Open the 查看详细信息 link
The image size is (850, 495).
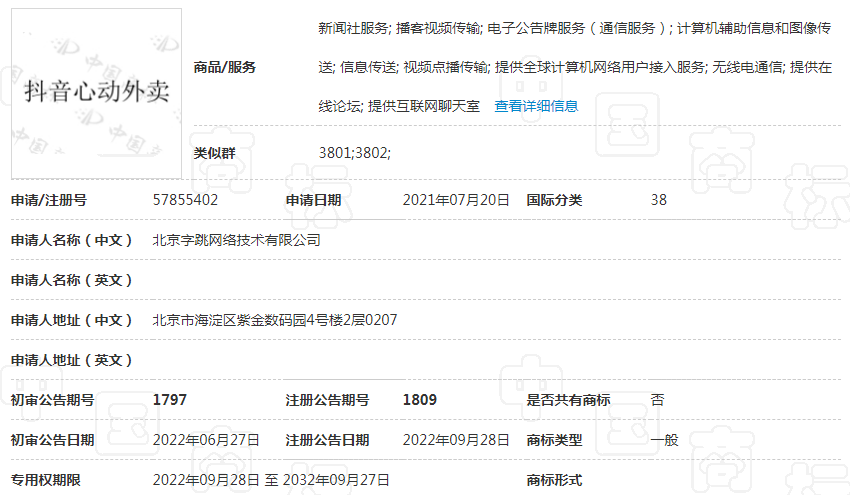[536, 106]
